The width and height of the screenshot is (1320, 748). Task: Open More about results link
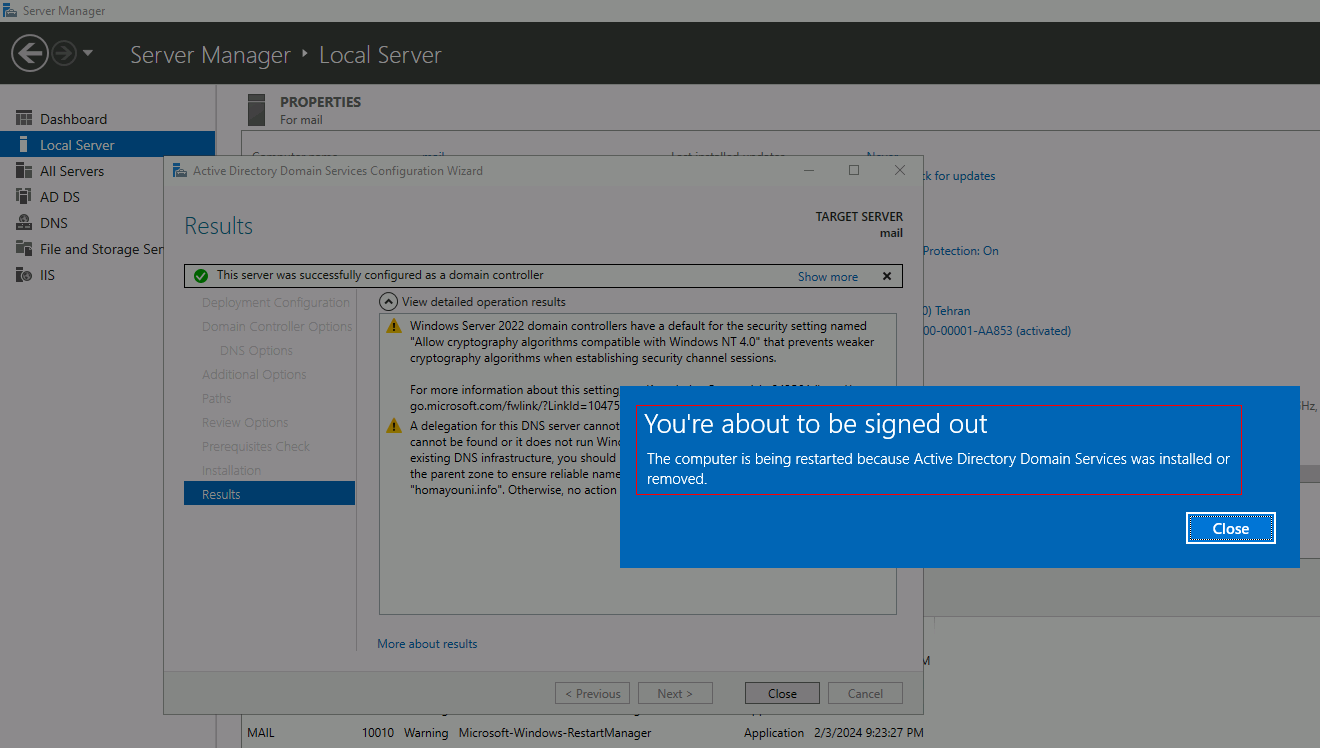coord(427,644)
